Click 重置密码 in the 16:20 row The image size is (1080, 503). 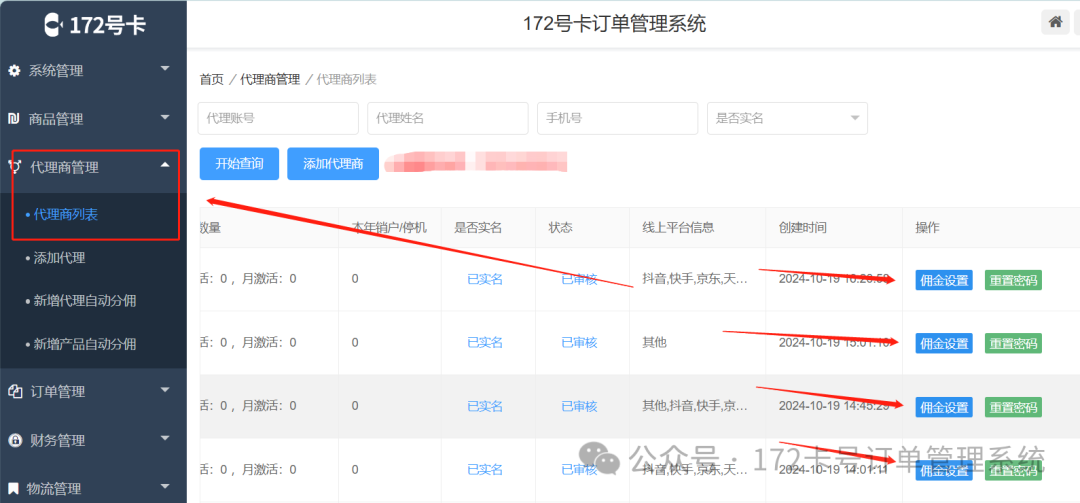coord(1013,280)
